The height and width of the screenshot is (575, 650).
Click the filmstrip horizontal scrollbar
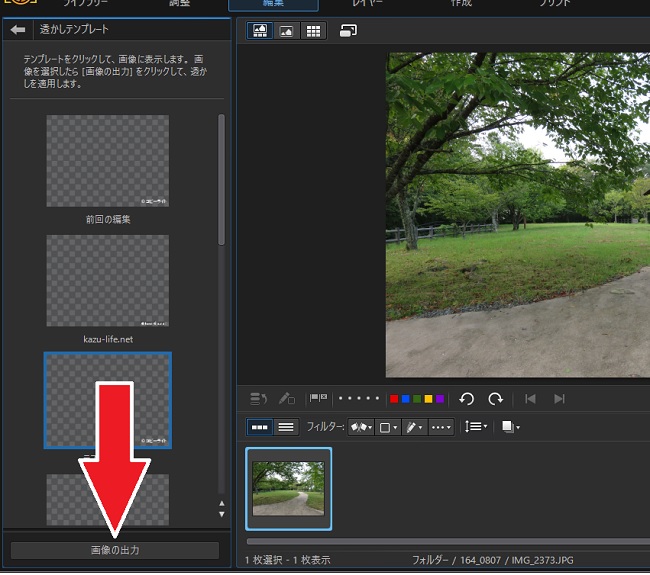coord(448,541)
